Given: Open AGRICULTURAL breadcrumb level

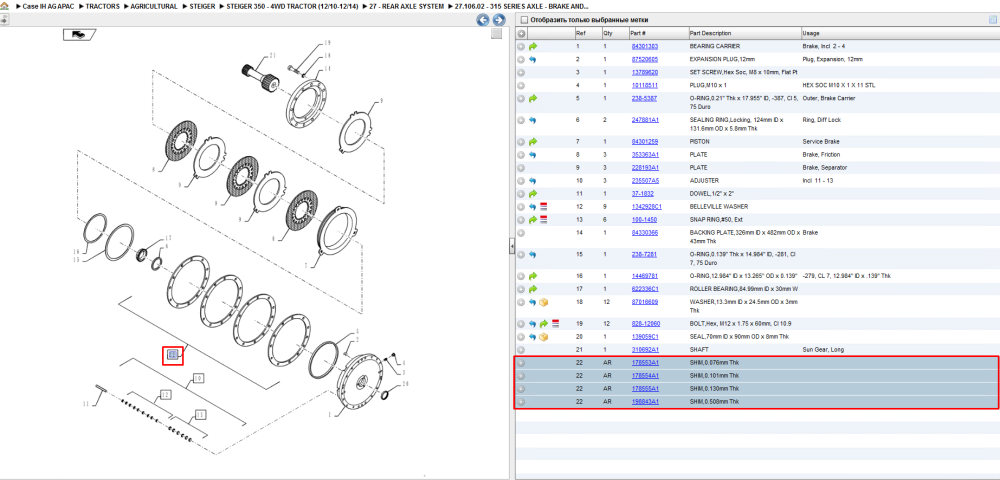Looking at the screenshot, I should point(154,6).
